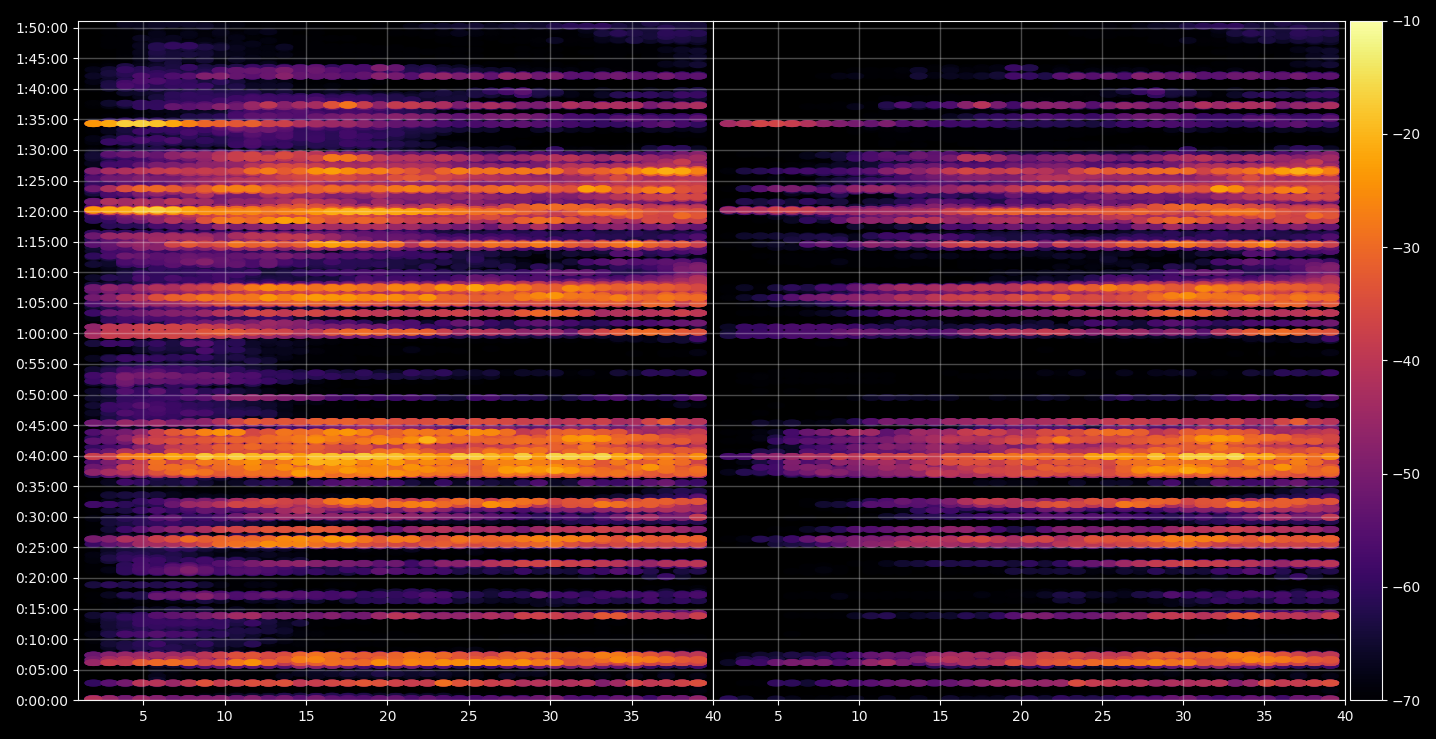Image resolution: width=1436 pixels, height=739 pixels.
Task: Select the −40 colorbar tick label
Action: click(x=1405, y=361)
